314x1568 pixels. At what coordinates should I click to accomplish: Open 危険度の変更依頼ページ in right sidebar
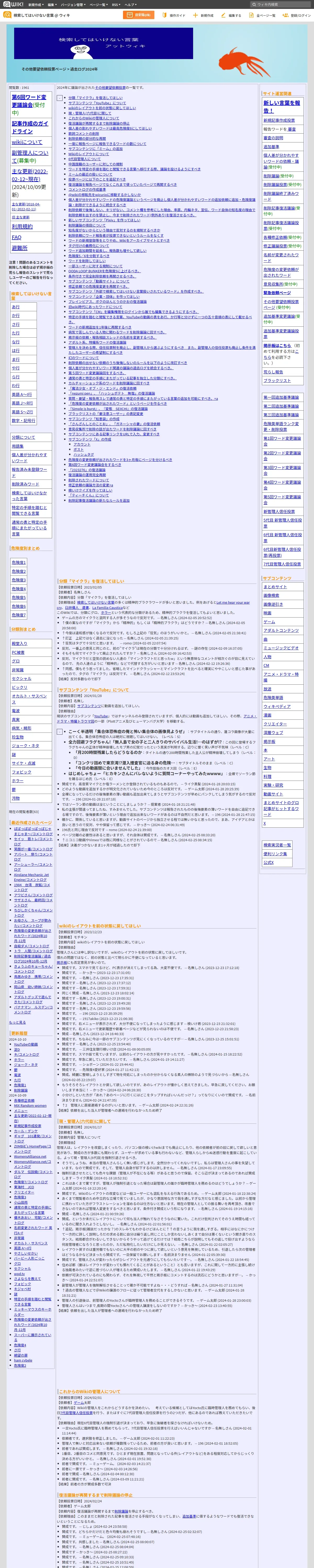tap(281, 272)
